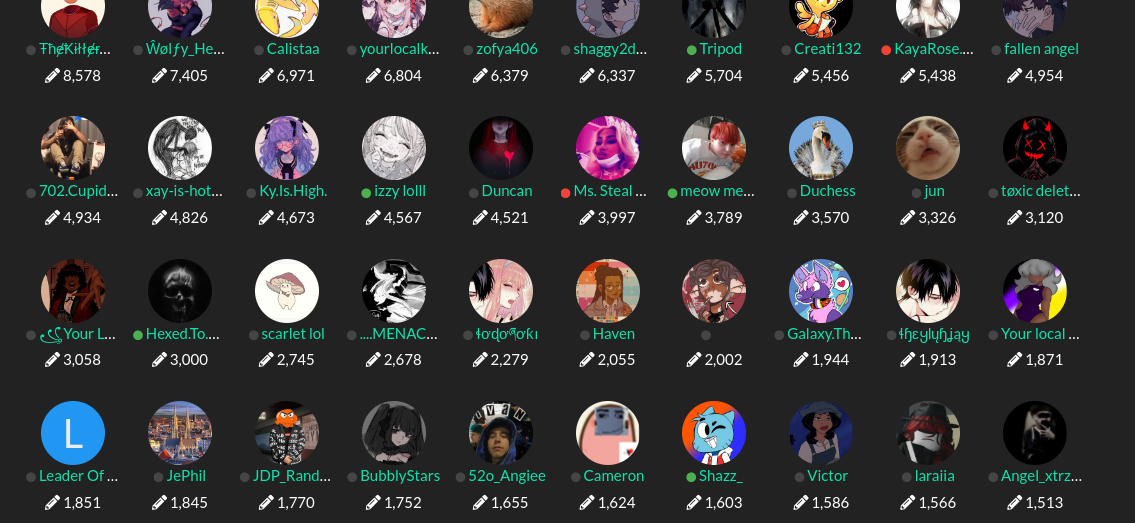The image size is (1135, 523).
Task: Select the cat face avatar above jun
Action: pos(928,148)
